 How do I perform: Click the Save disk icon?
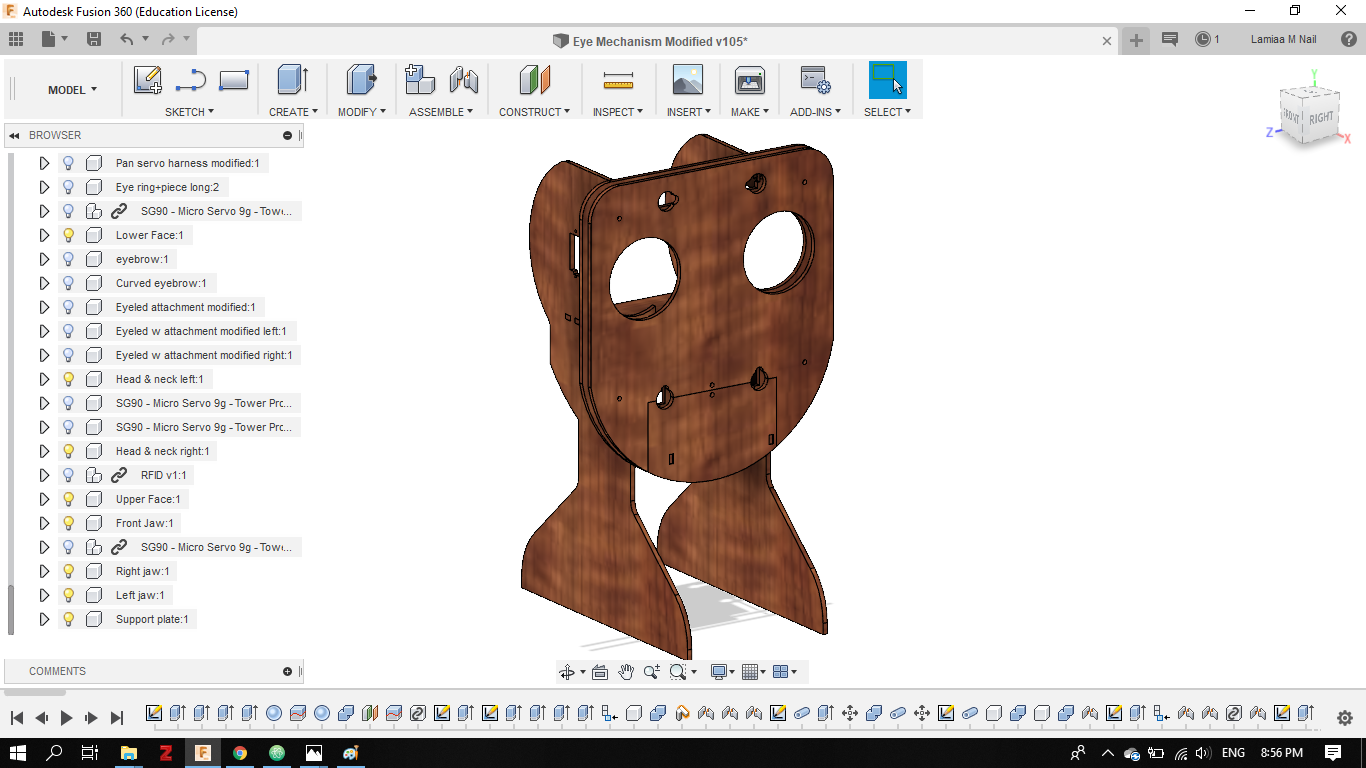click(94, 39)
